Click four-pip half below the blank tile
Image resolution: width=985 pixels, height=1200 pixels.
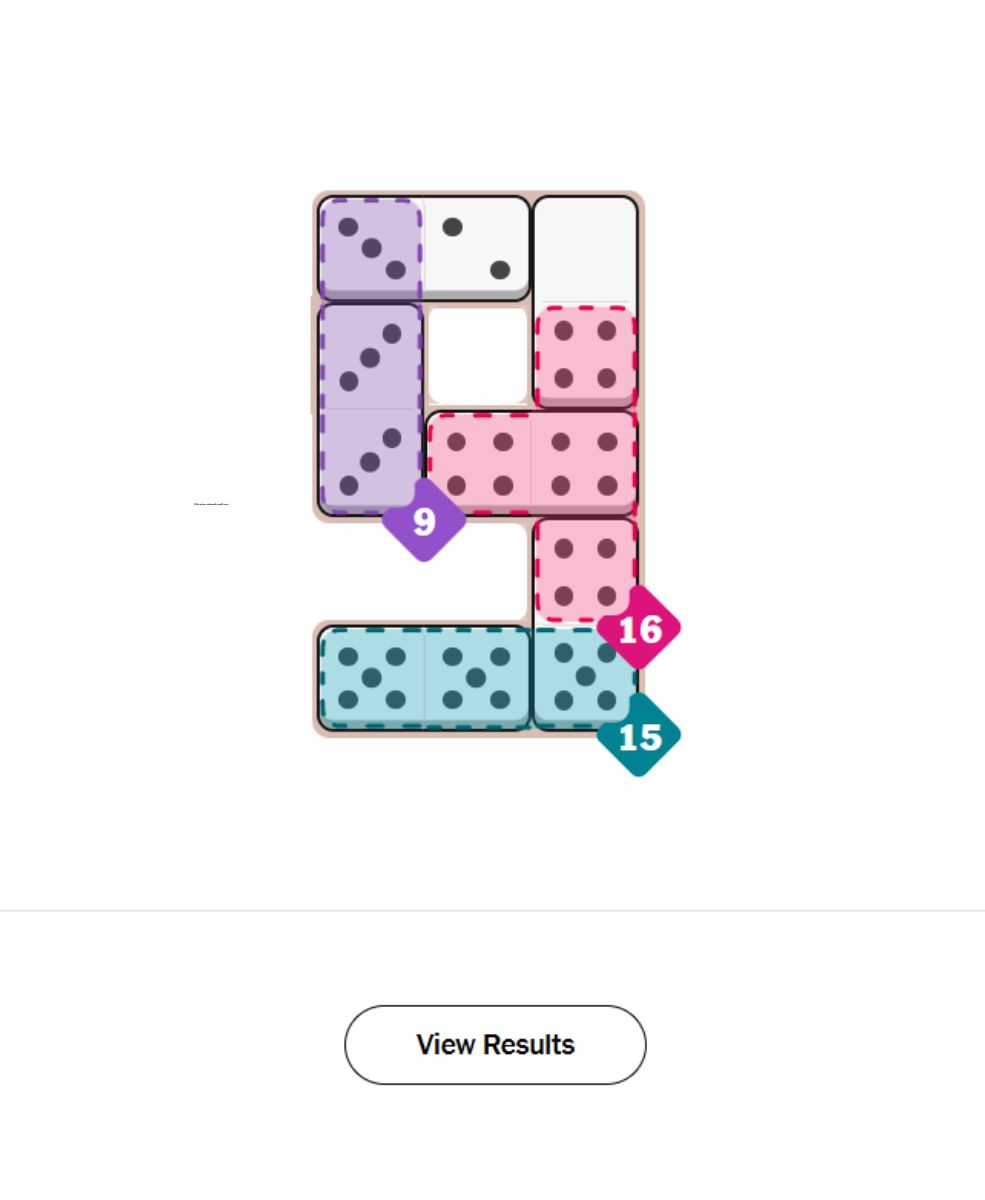pos(585,356)
